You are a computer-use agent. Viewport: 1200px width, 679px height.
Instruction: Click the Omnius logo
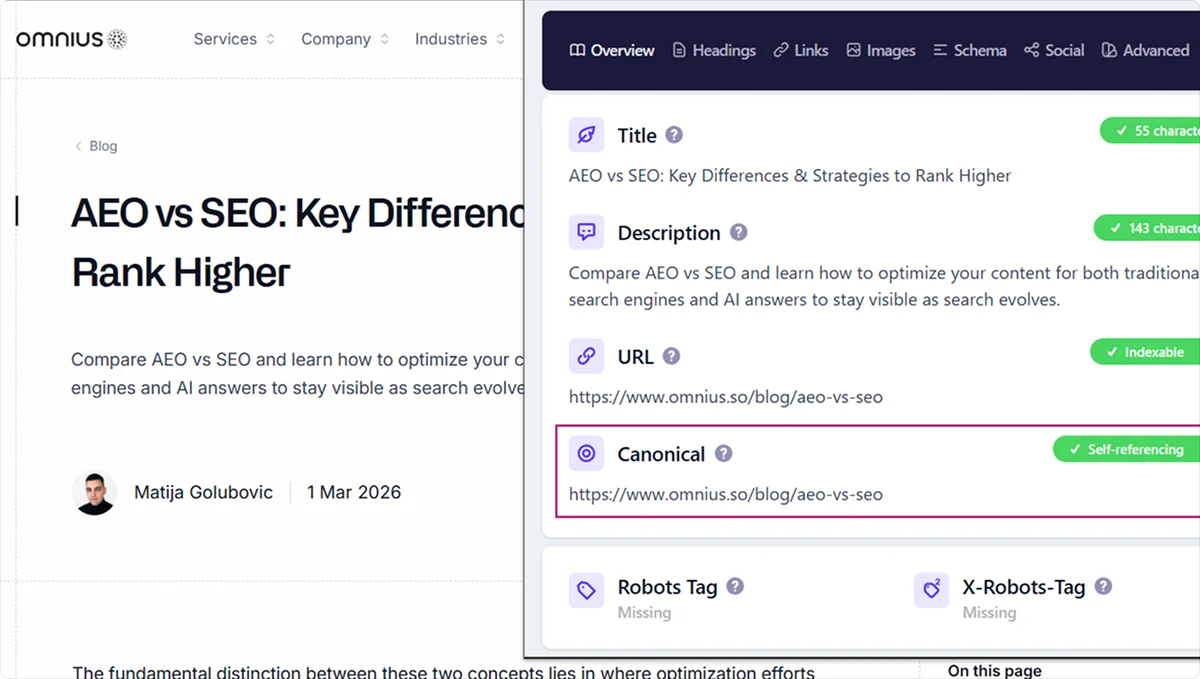pyautogui.click(x=71, y=39)
